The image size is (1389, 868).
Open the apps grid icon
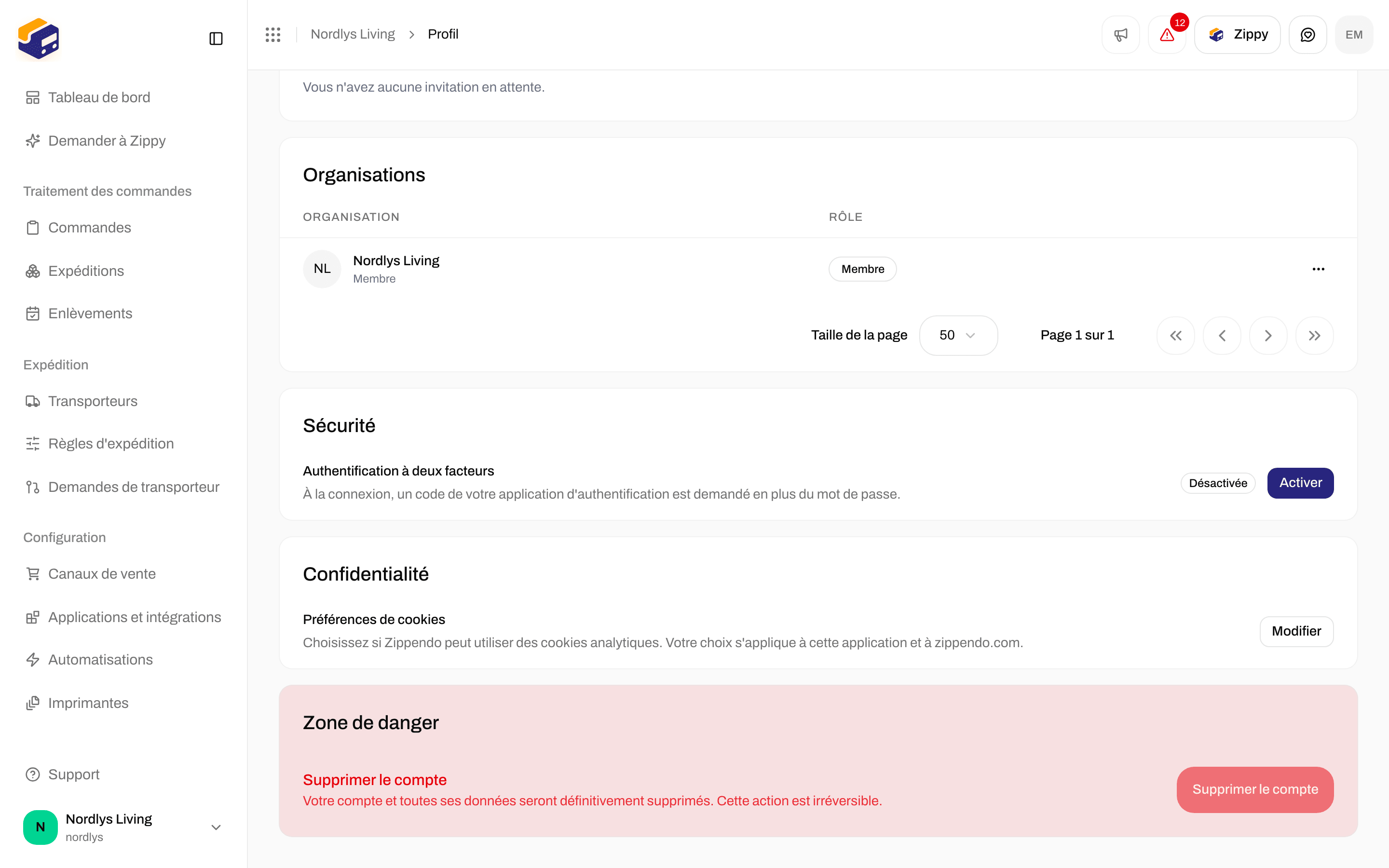pos(273,34)
